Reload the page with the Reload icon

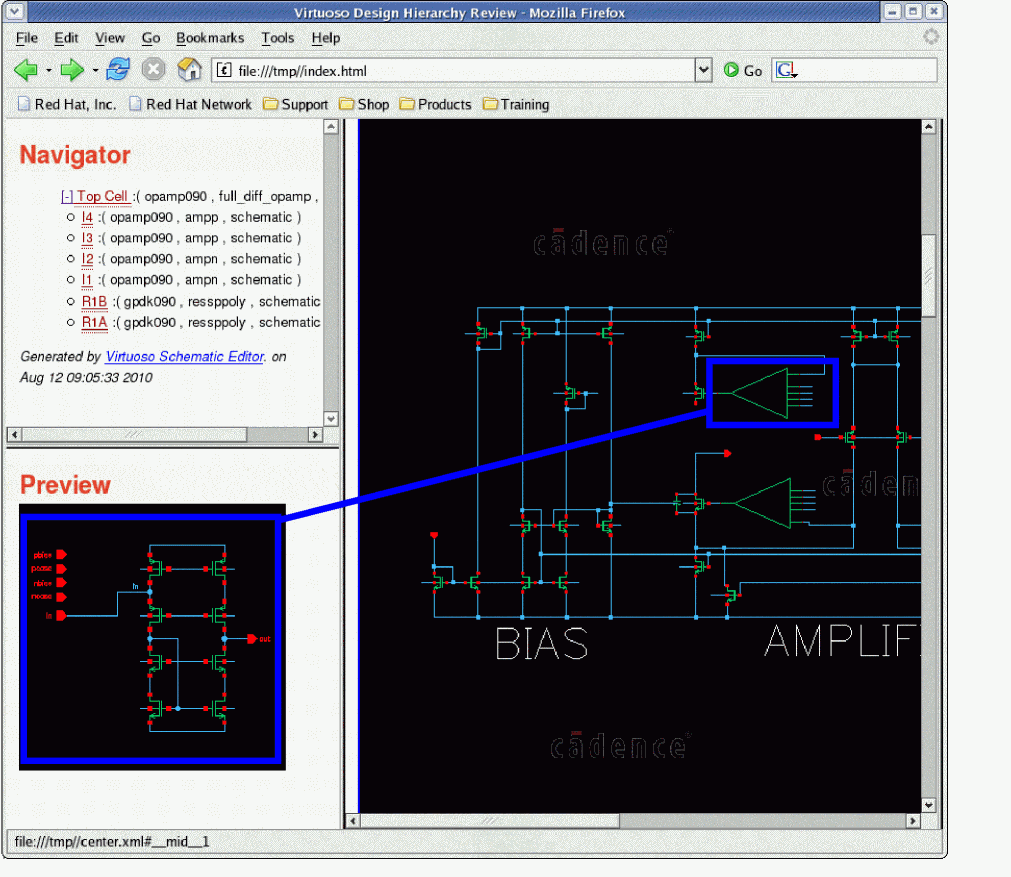tap(119, 70)
